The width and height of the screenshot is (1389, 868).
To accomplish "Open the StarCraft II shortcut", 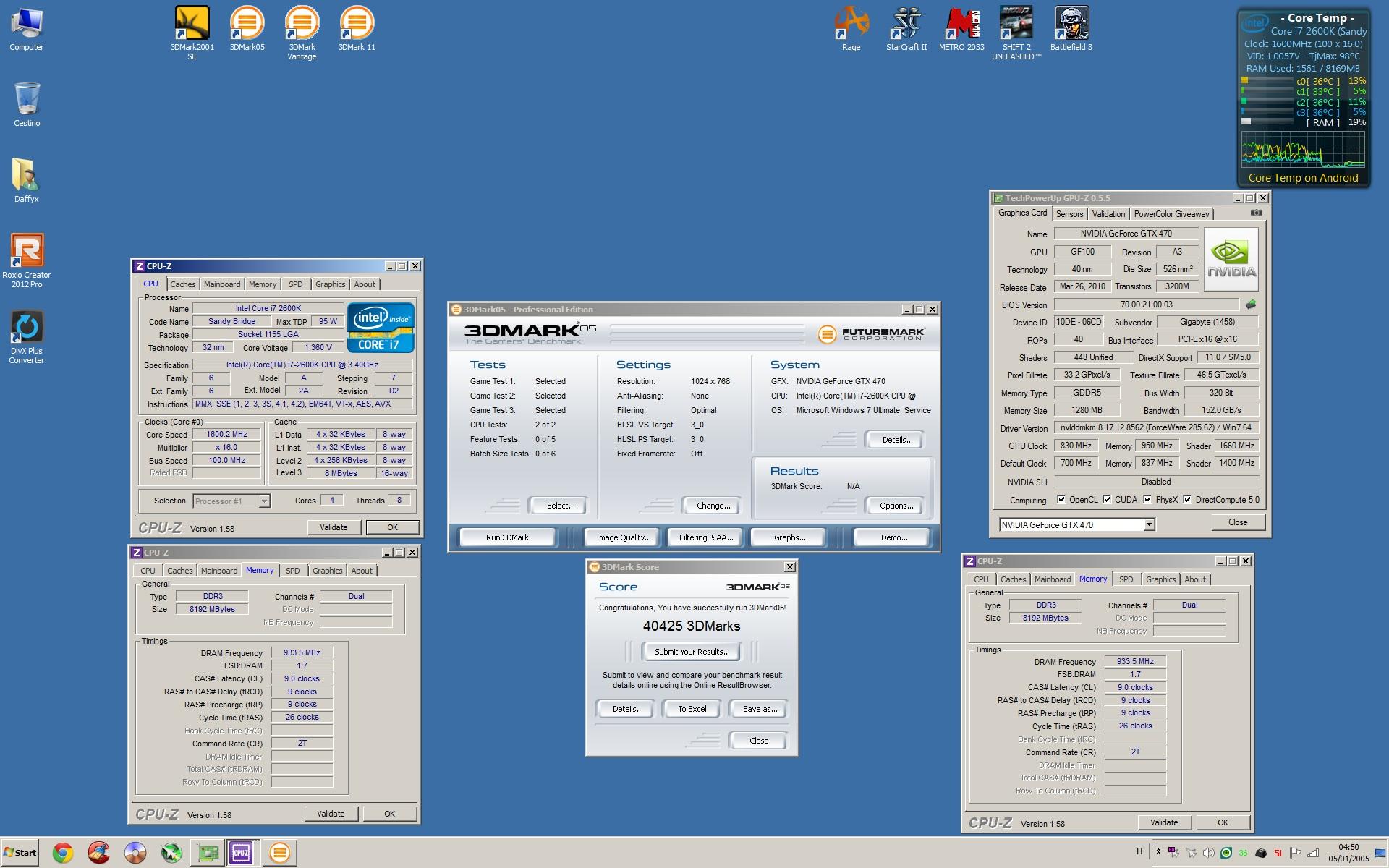I will point(906,29).
